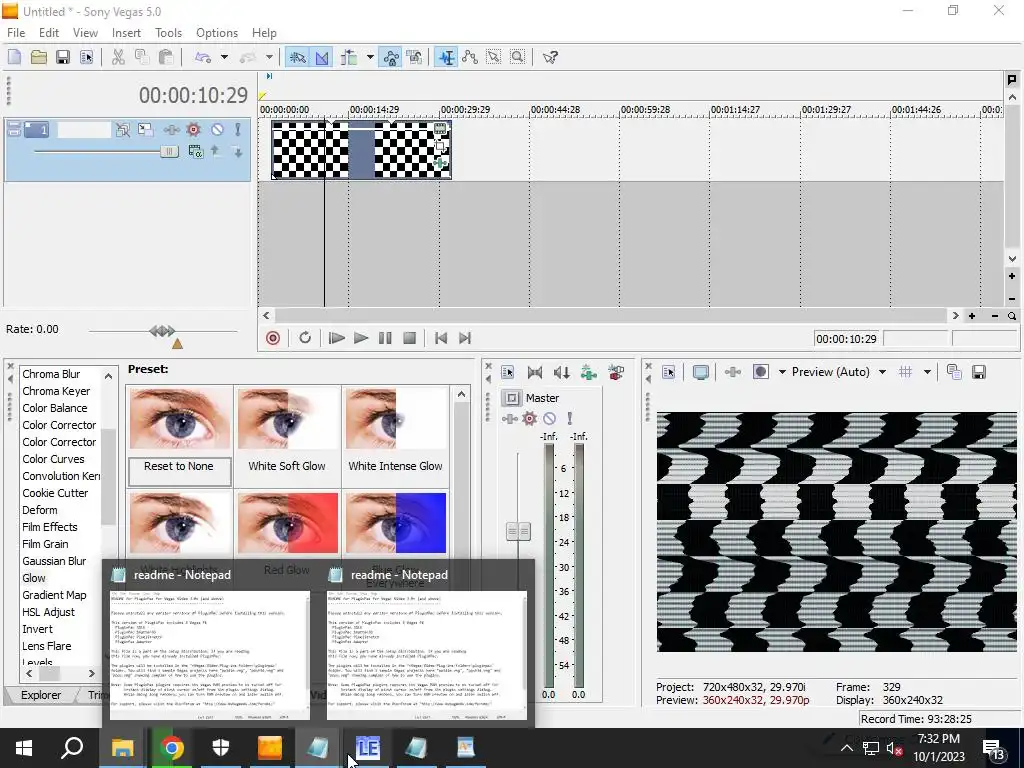Open the Tools menu

coord(168,33)
